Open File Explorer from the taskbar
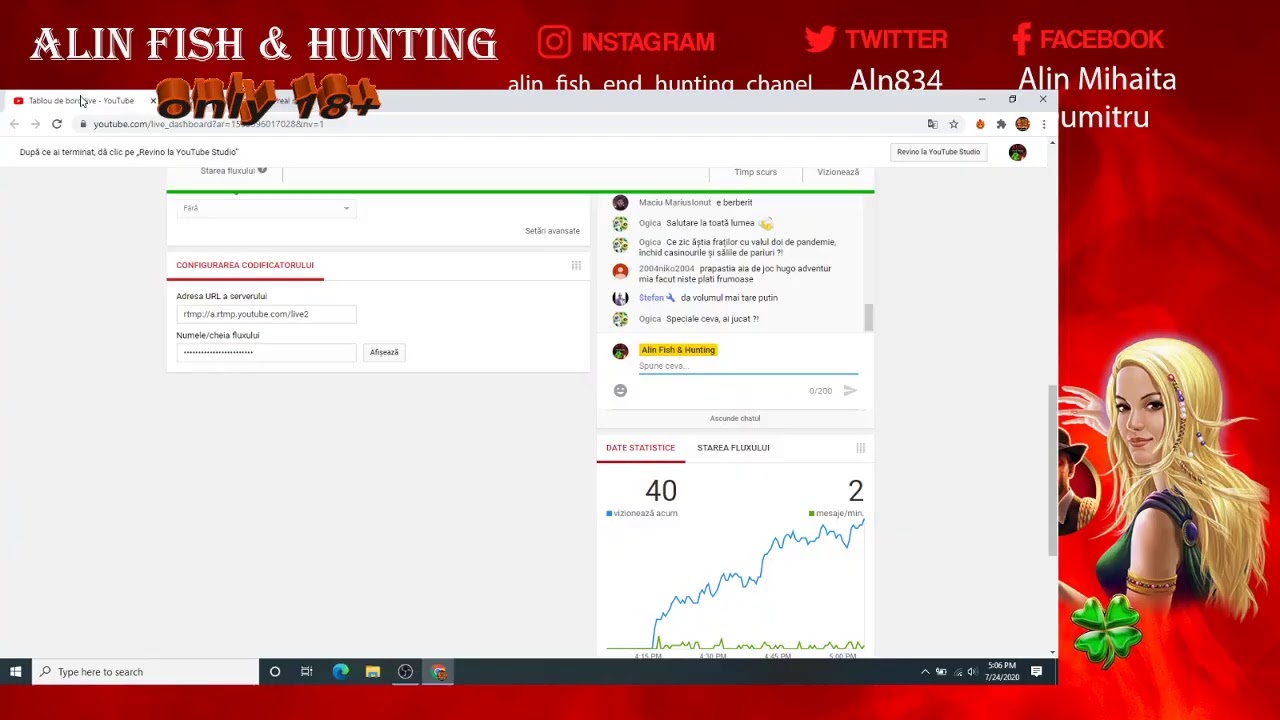 tap(373, 672)
